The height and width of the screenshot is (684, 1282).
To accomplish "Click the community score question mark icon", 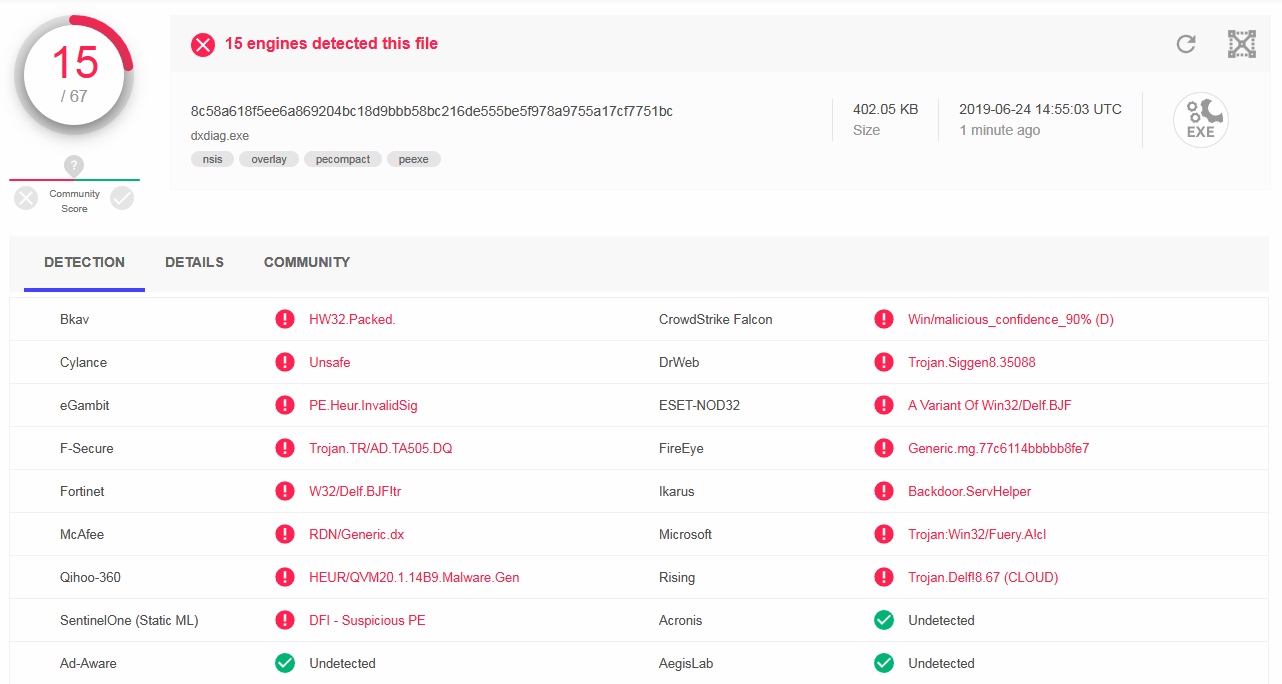I will point(74,166).
